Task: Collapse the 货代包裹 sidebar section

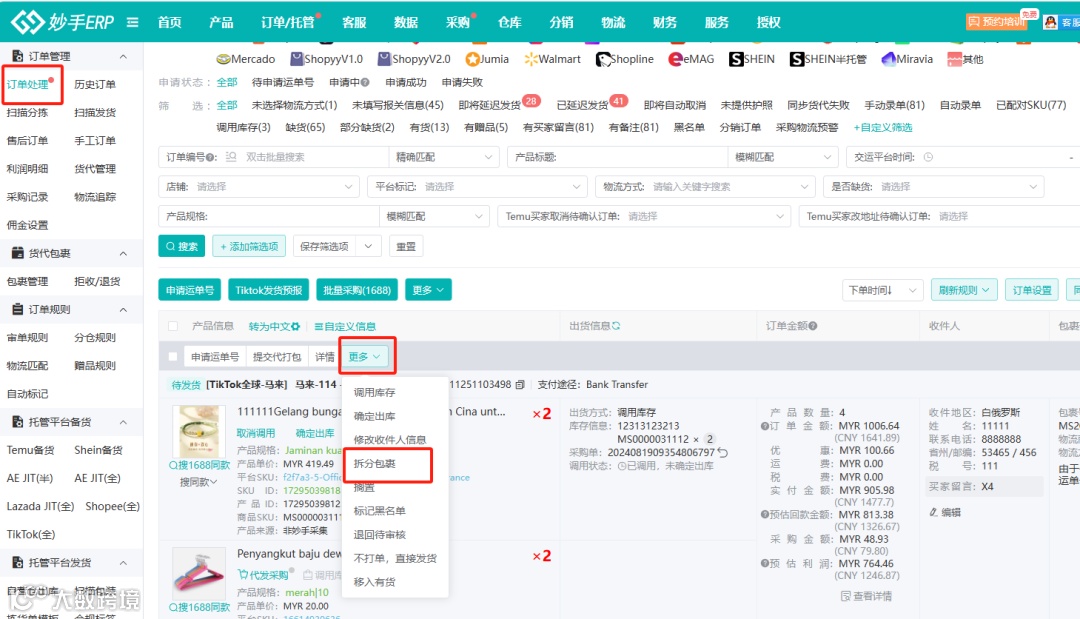Action: (123, 253)
